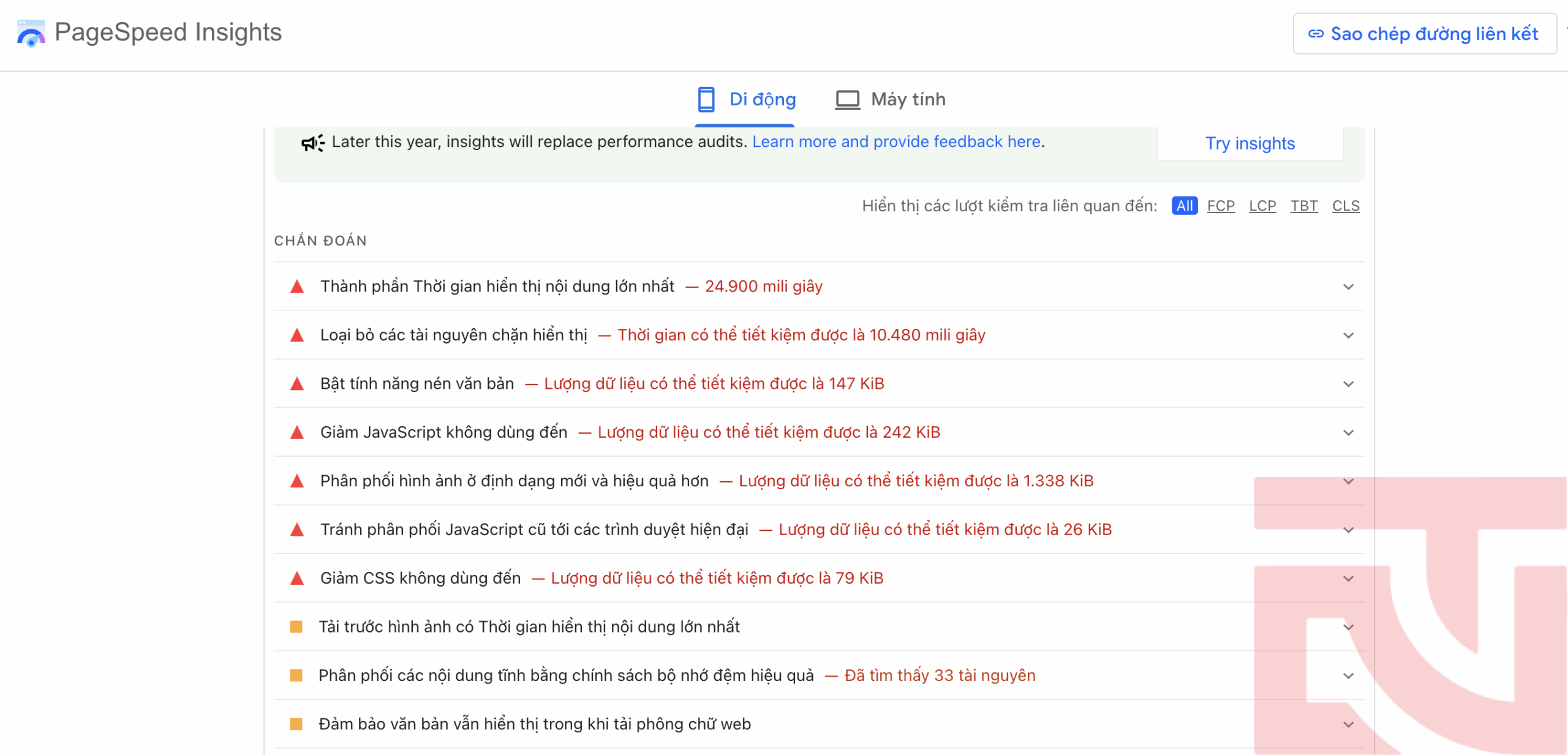Click Bật tính năng nén văn bản text
Image resolution: width=1568 pixels, height=755 pixels.
(x=417, y=384)
